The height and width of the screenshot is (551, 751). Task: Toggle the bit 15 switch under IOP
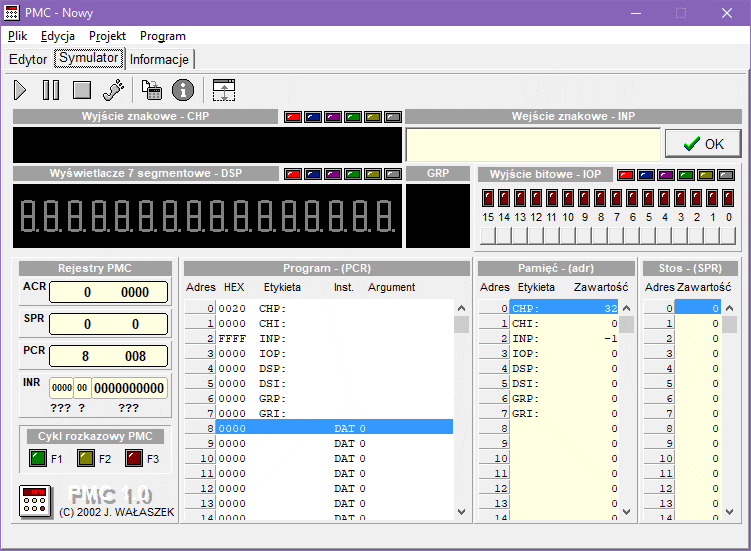[488, 236]
